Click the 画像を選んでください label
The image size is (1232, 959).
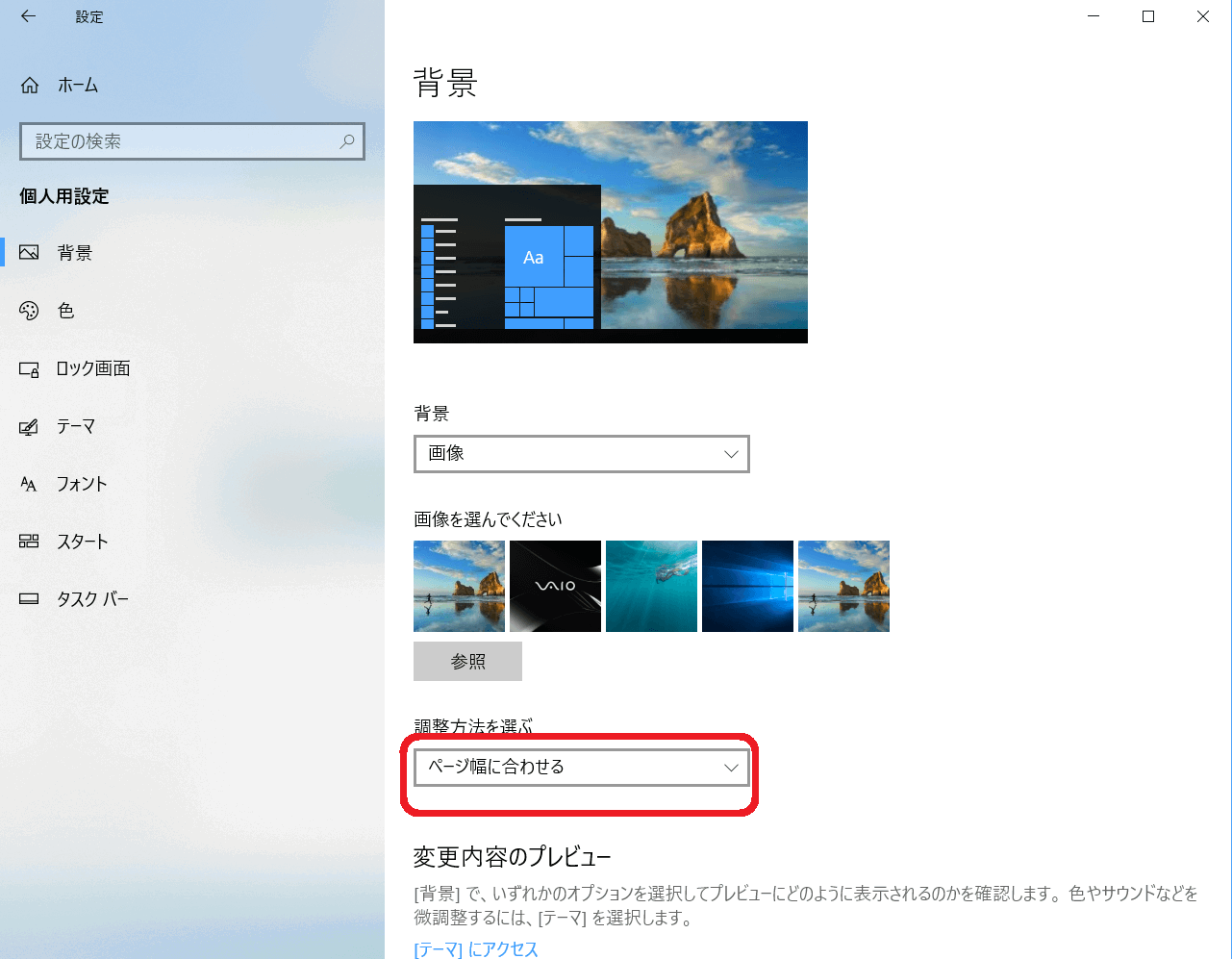pos(488,519)
